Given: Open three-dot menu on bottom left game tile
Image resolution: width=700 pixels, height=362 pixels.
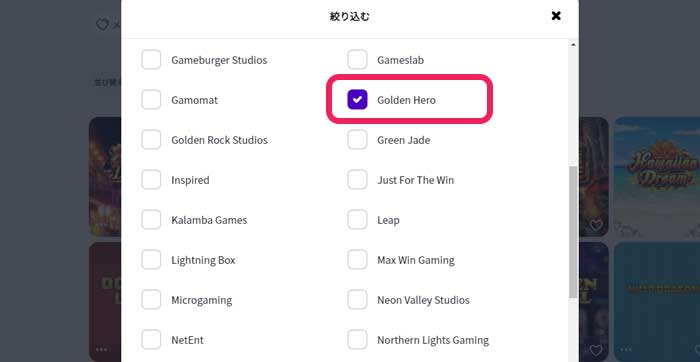Looking at the screenshot, I should (101, 350).
